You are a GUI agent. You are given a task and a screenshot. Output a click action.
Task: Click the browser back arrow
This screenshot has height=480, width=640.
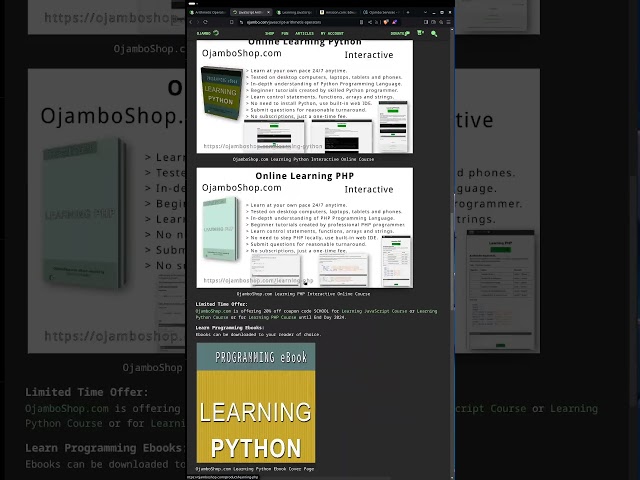191,22
